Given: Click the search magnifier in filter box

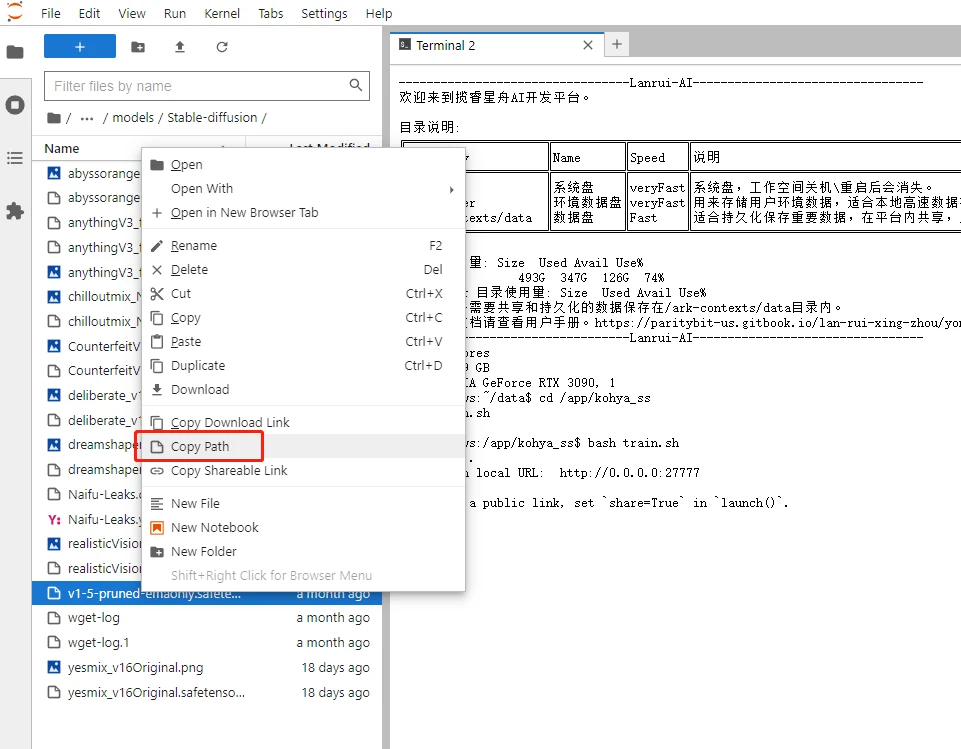Looking at the screenshot, I should click(355, 85).
